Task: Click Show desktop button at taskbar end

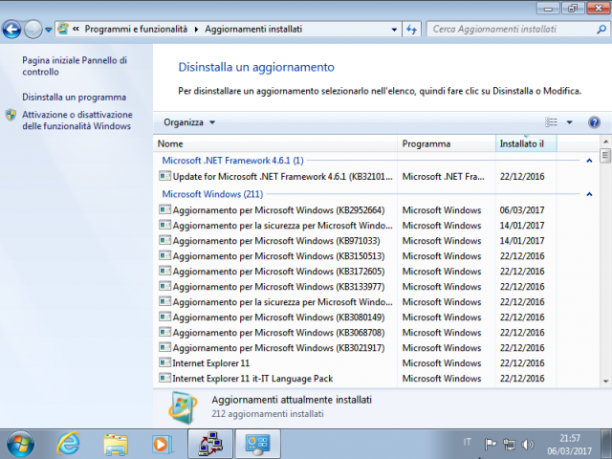Action: [606, 444]
